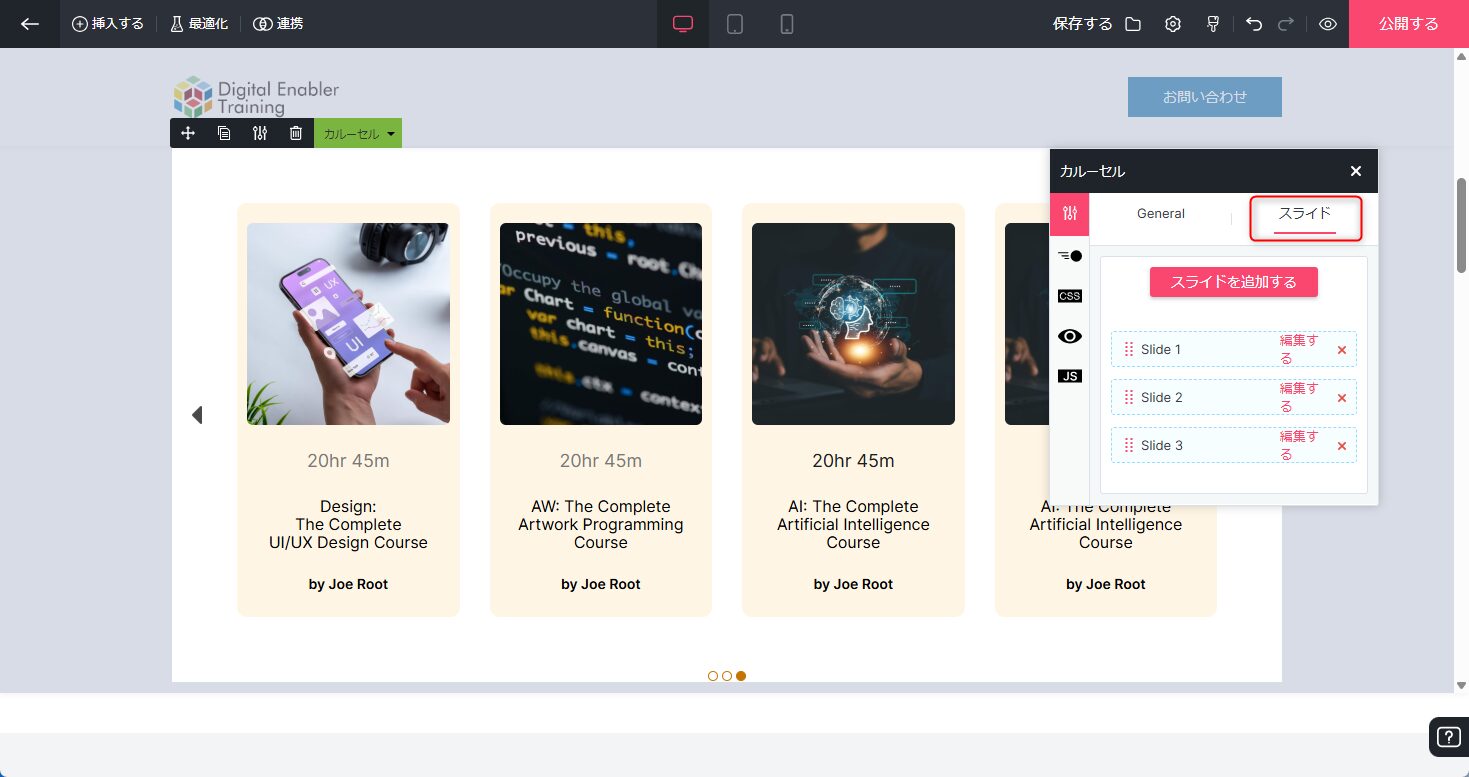
Task: Open page settings gear icon
Action: 1173,24
